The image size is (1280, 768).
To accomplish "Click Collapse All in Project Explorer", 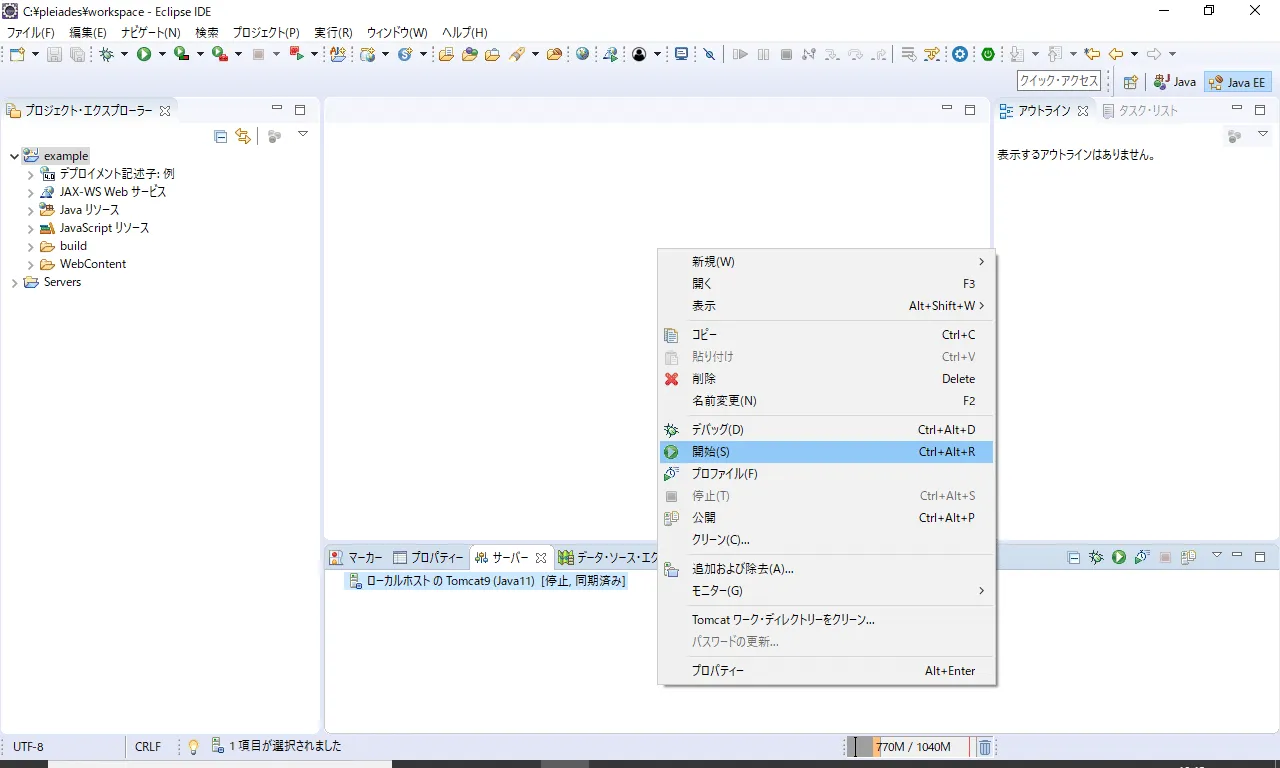I will tap(221, 136).
